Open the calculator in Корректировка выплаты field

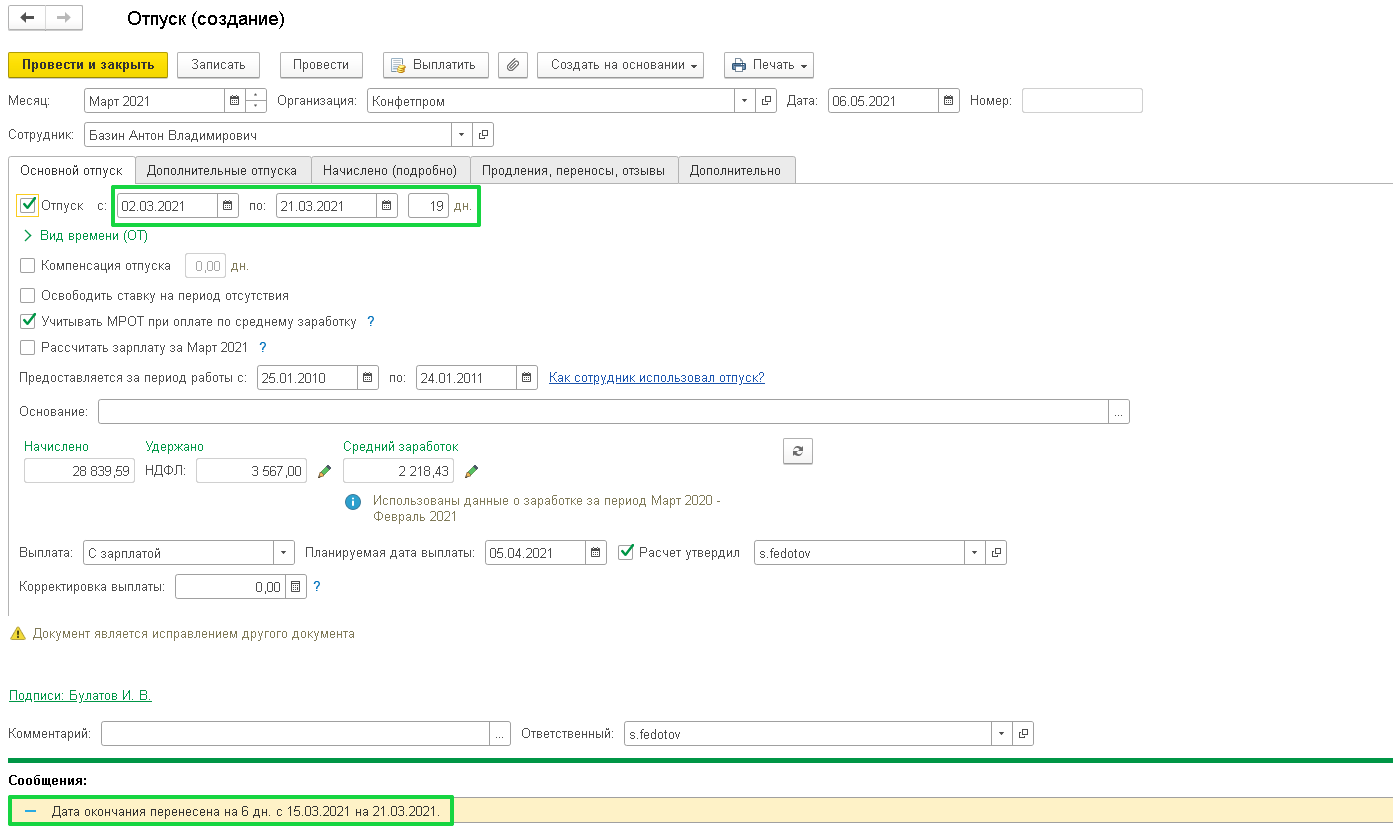pyautogui.click(x=295, y=587)
